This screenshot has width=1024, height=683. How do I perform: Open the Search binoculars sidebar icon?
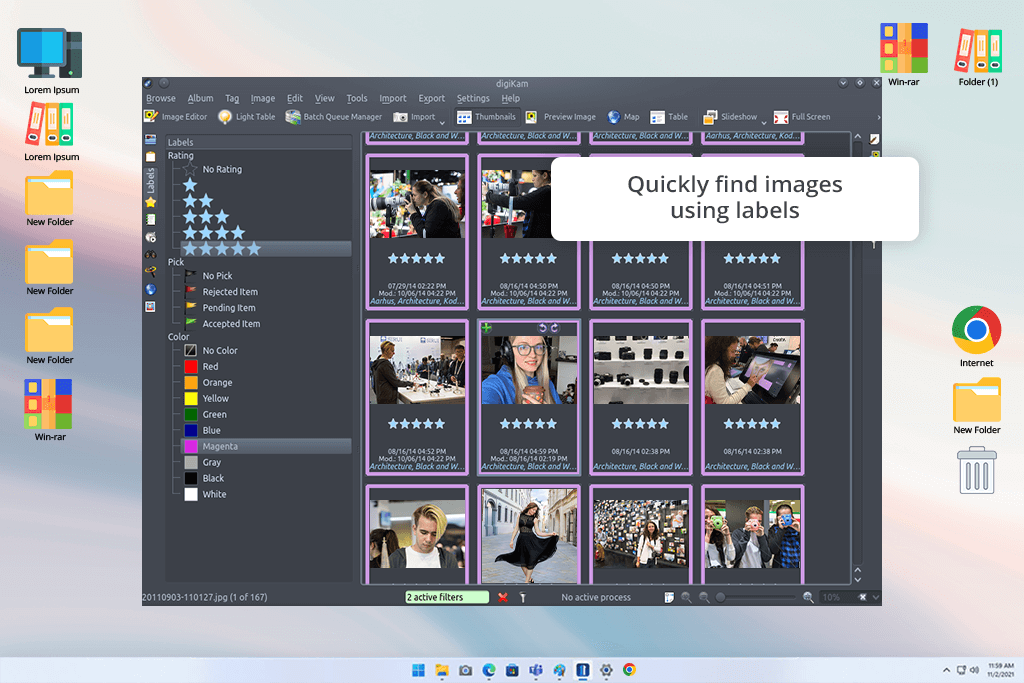pyautogui.click(x=151, y=255)
